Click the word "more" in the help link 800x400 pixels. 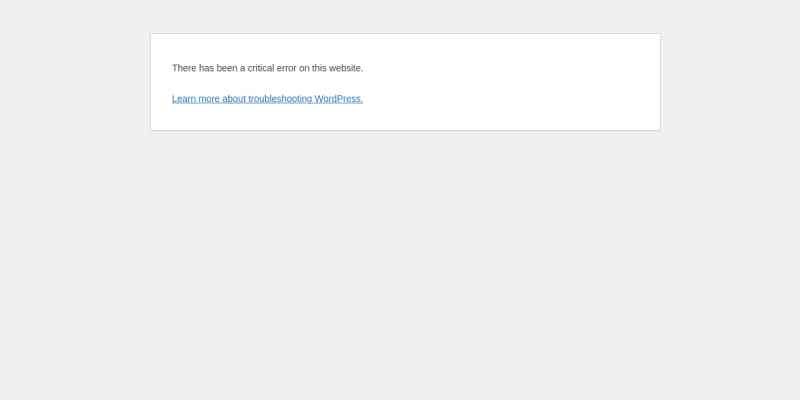coord(207,99)
